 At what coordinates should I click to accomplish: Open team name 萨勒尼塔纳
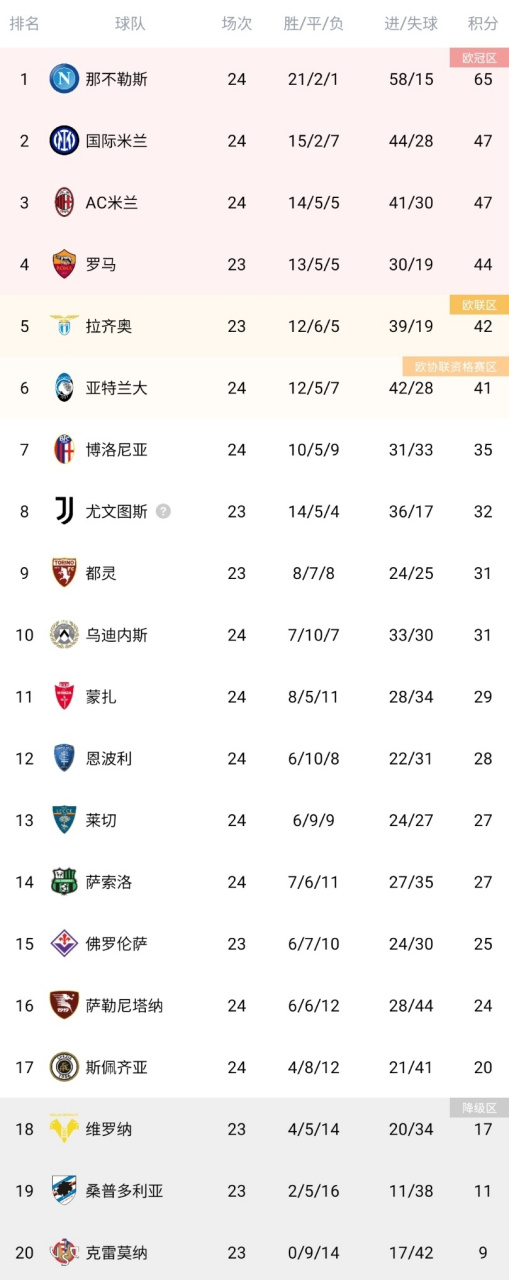(x=125, y=1006)
